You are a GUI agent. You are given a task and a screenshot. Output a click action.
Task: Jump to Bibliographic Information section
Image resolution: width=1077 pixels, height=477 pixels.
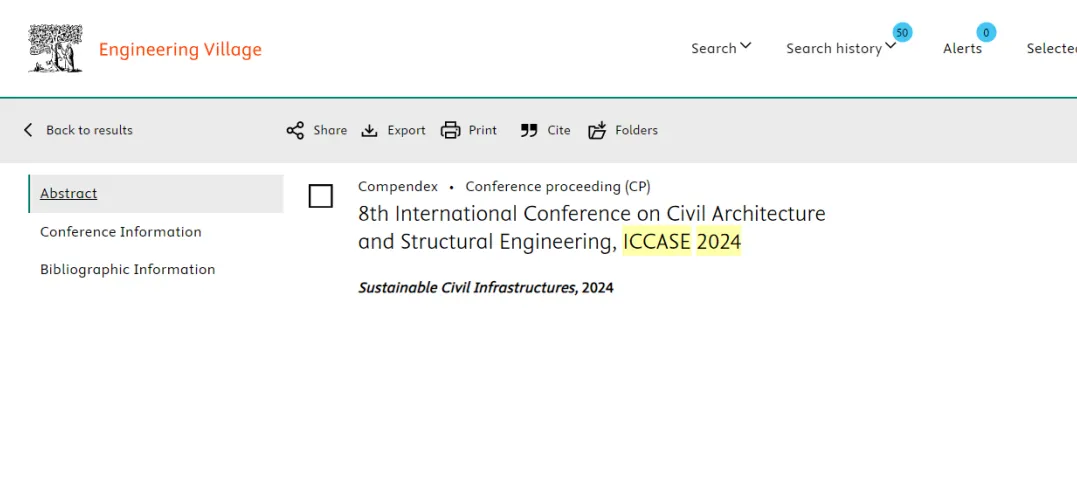point(127,269)
